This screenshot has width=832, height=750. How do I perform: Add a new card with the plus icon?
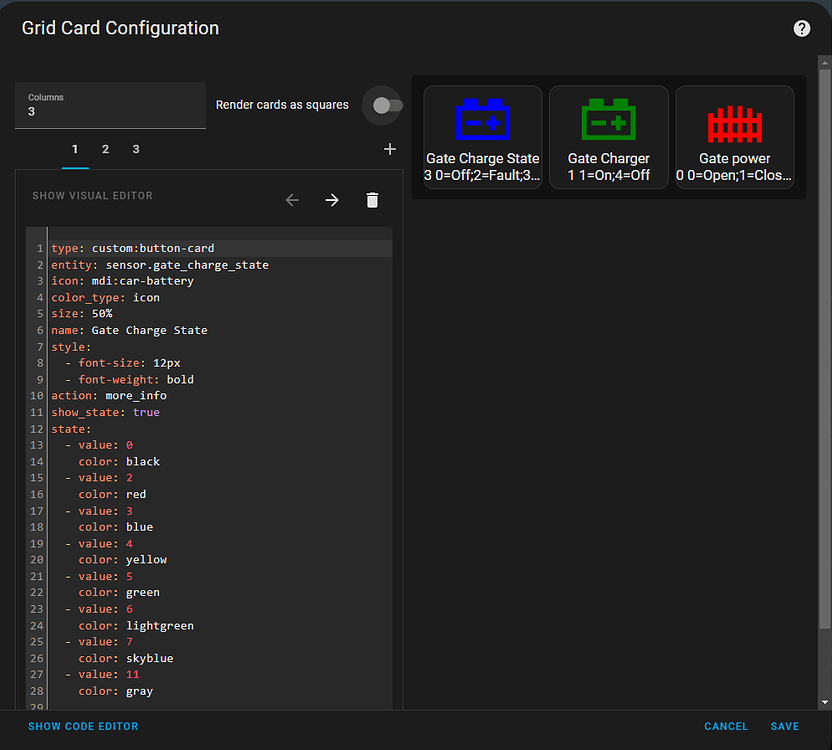tap(390, 148)
